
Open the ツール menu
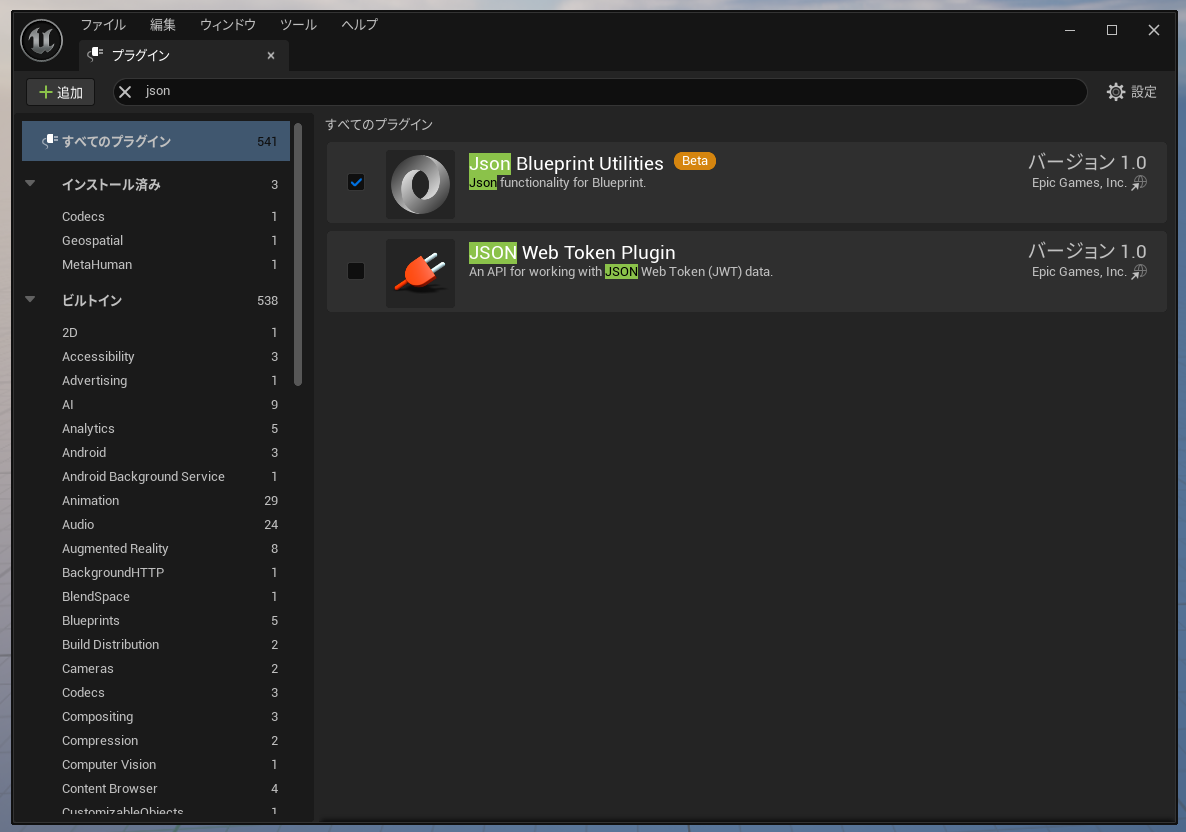pos(298,25)
